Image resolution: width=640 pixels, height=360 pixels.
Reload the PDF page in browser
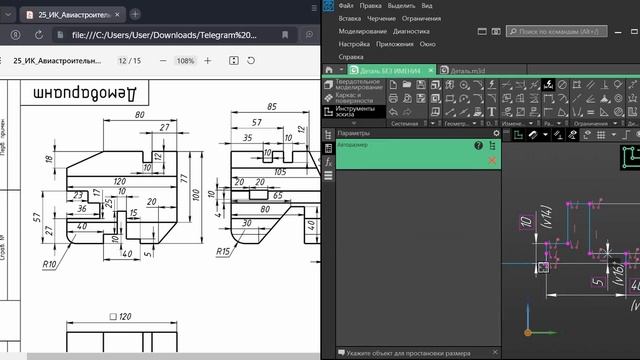click(x=39, y=35)
